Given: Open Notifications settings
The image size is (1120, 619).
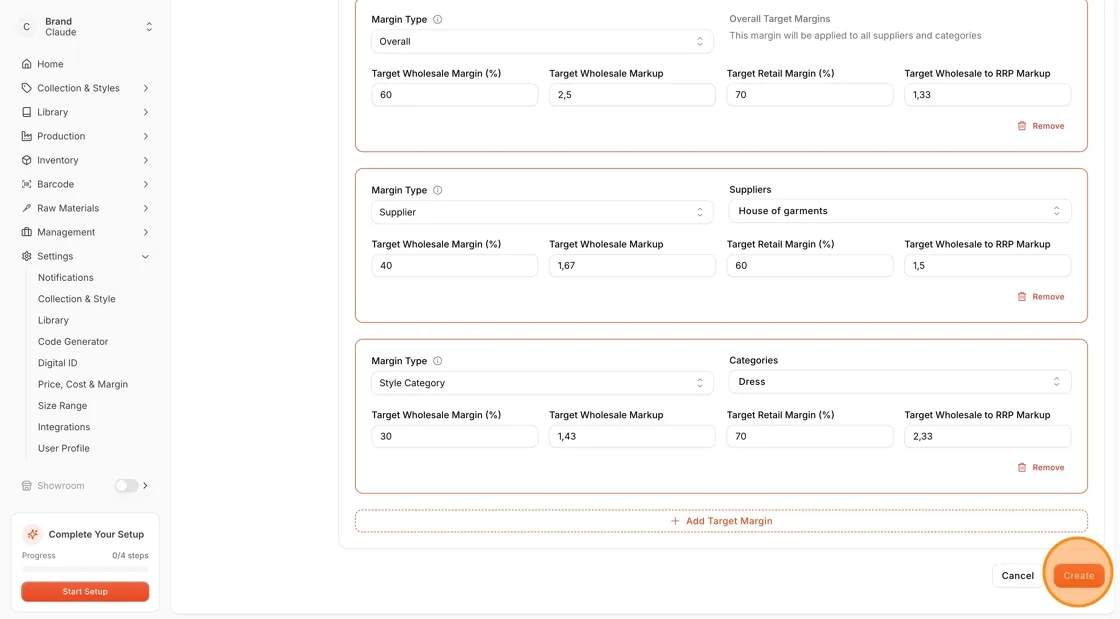Looking at the screenshot, I should pos(66,277).
